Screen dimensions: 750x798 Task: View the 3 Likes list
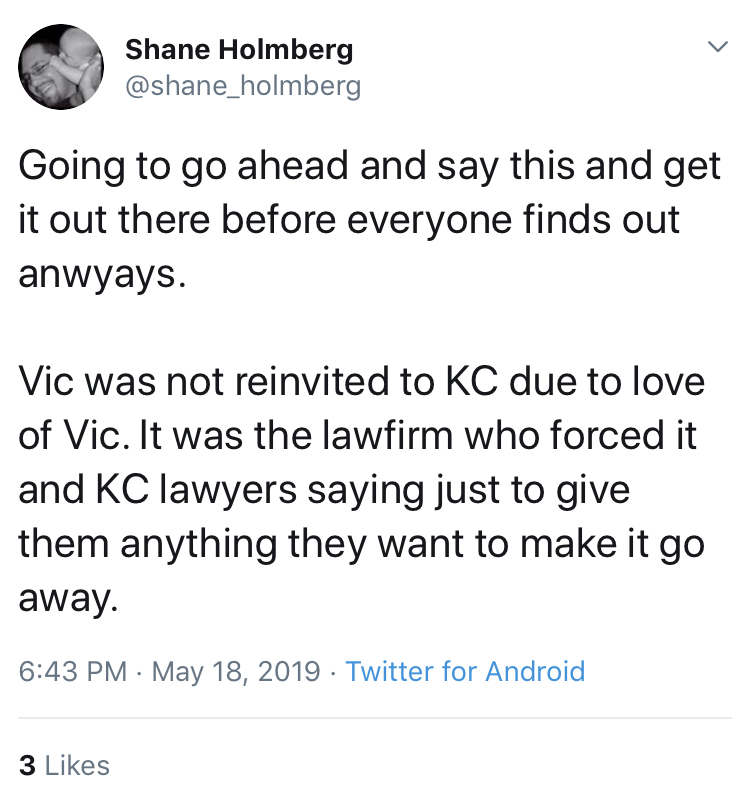[65, 765]
